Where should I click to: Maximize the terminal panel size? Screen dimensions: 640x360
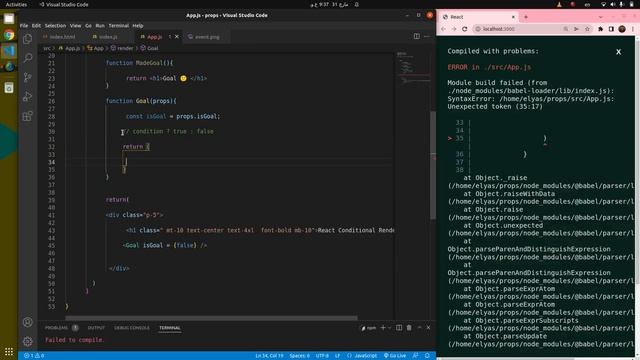tap(419, 328)
